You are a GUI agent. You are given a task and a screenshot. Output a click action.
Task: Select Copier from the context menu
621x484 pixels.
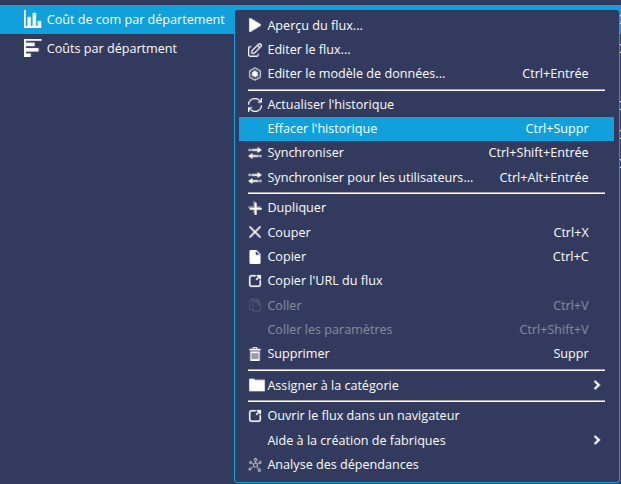[x=286, y=257]
